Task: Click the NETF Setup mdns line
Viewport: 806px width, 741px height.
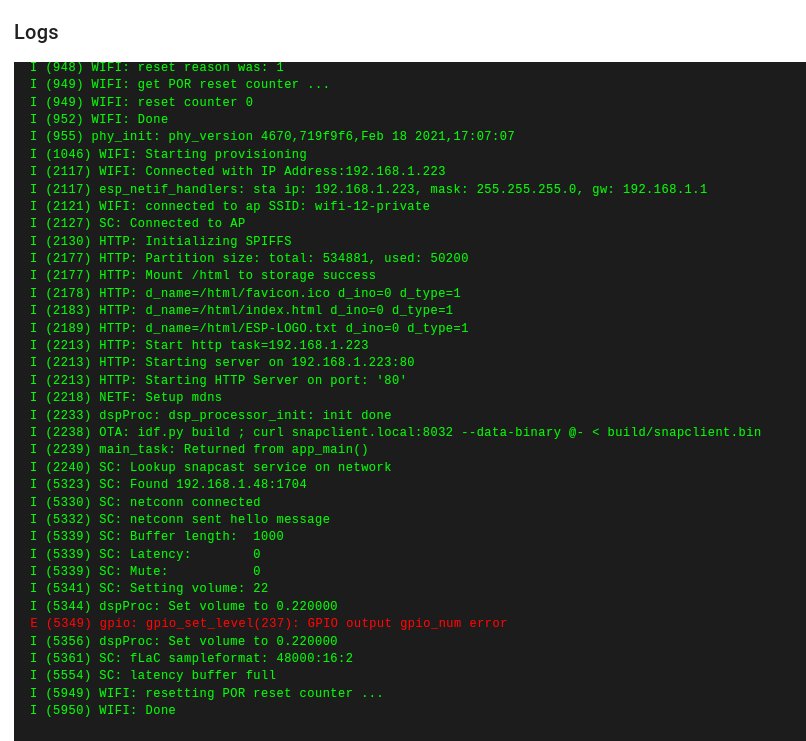Action: 125,397
